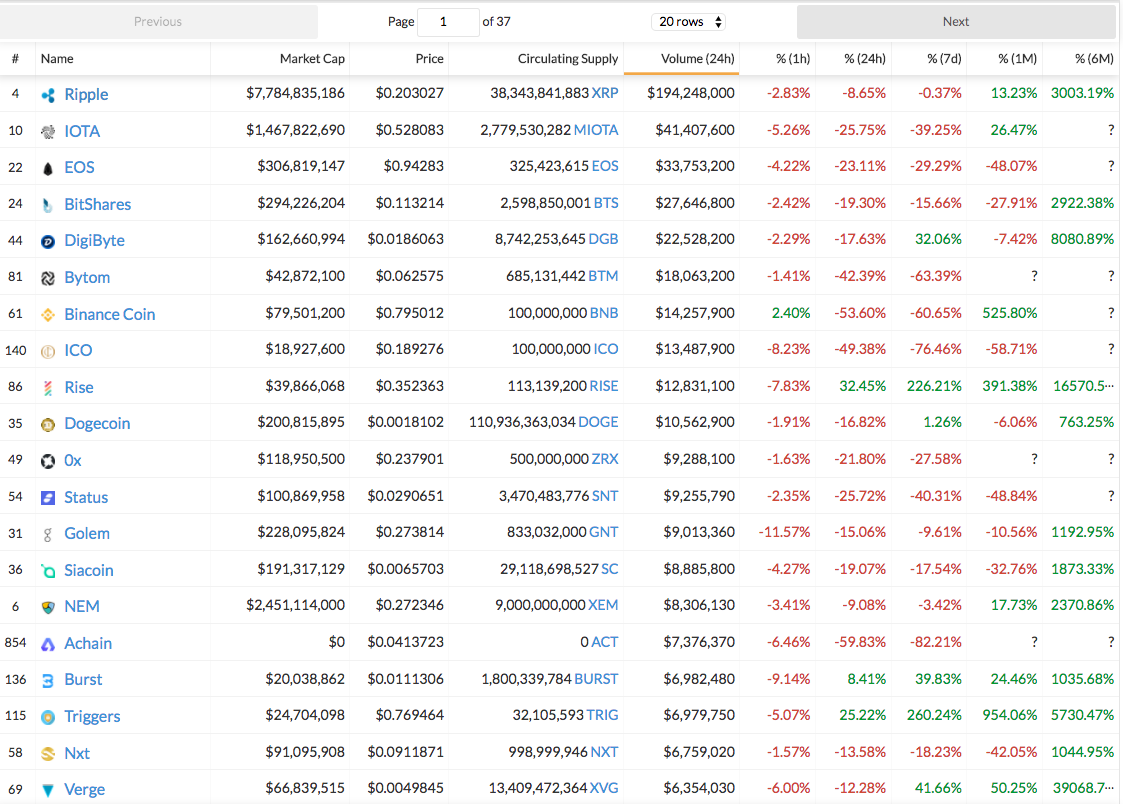The width and height of the screenshot is (1123, 804).
Task: Select the 226.21% weekly change value
Action: click(x=934, y=386)
